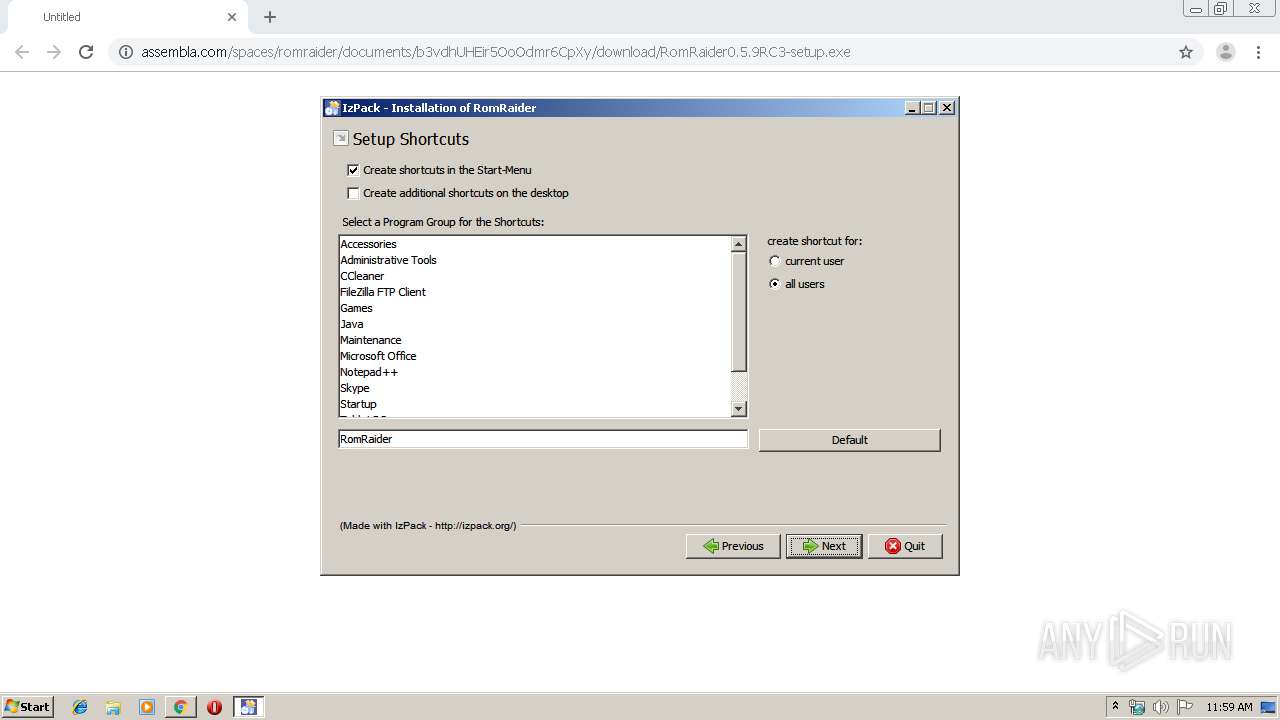Click the browser back arrow
This screenshot has height=720, width=1280.
[x=22, y=52]
